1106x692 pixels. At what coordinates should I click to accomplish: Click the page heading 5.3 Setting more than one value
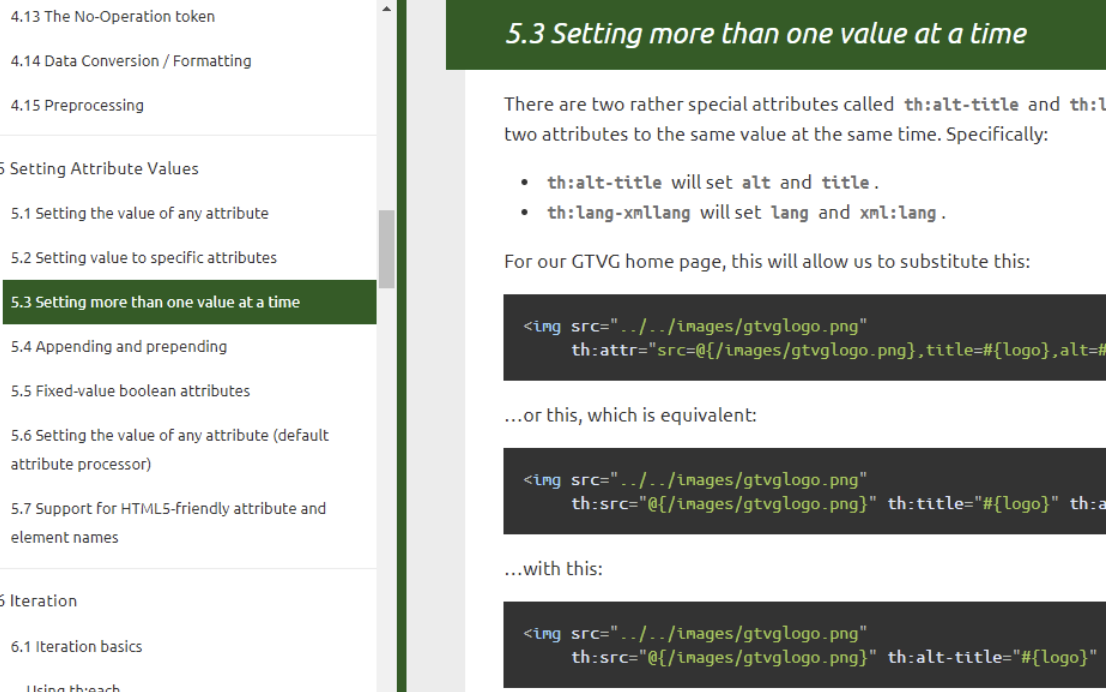pos(766,34)
